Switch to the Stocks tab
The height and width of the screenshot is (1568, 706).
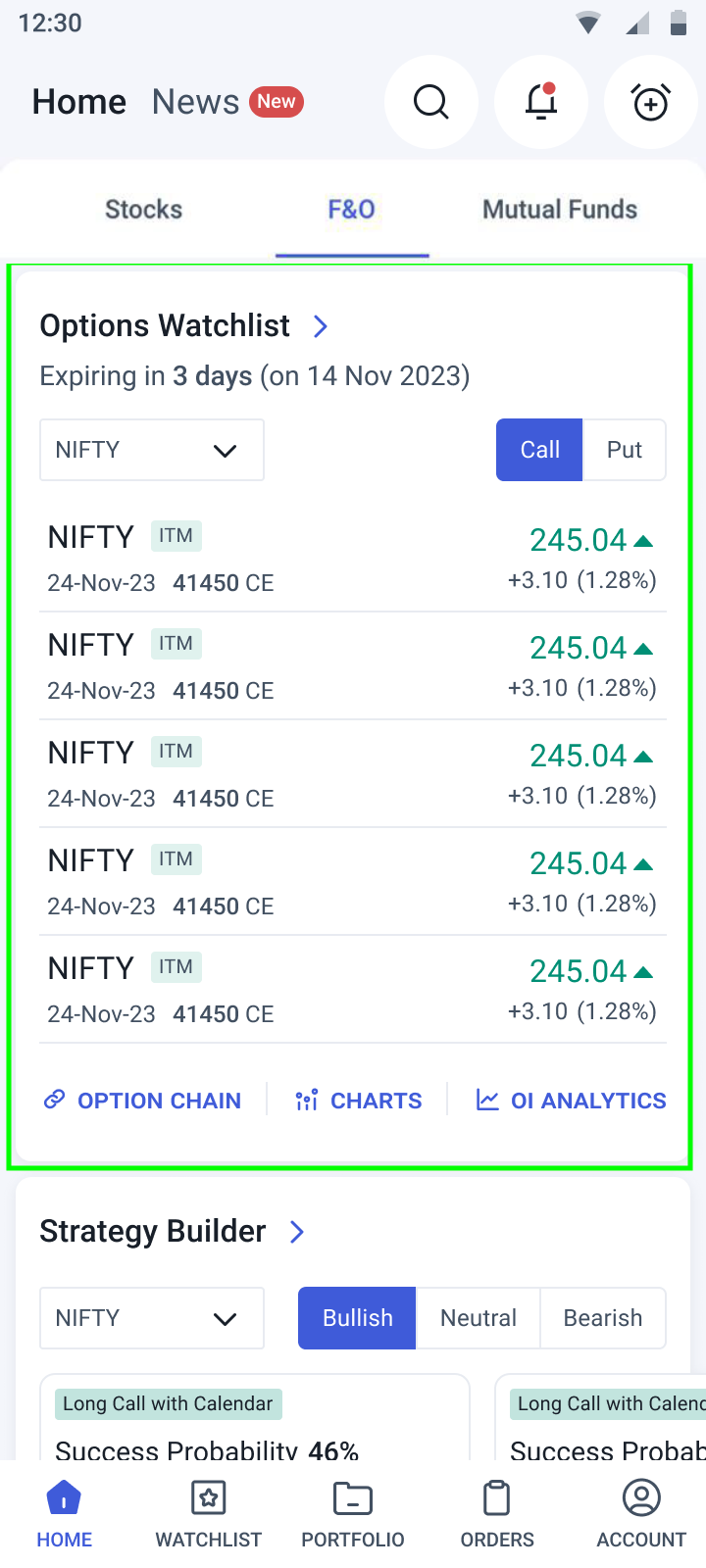[x=144, y=210]
